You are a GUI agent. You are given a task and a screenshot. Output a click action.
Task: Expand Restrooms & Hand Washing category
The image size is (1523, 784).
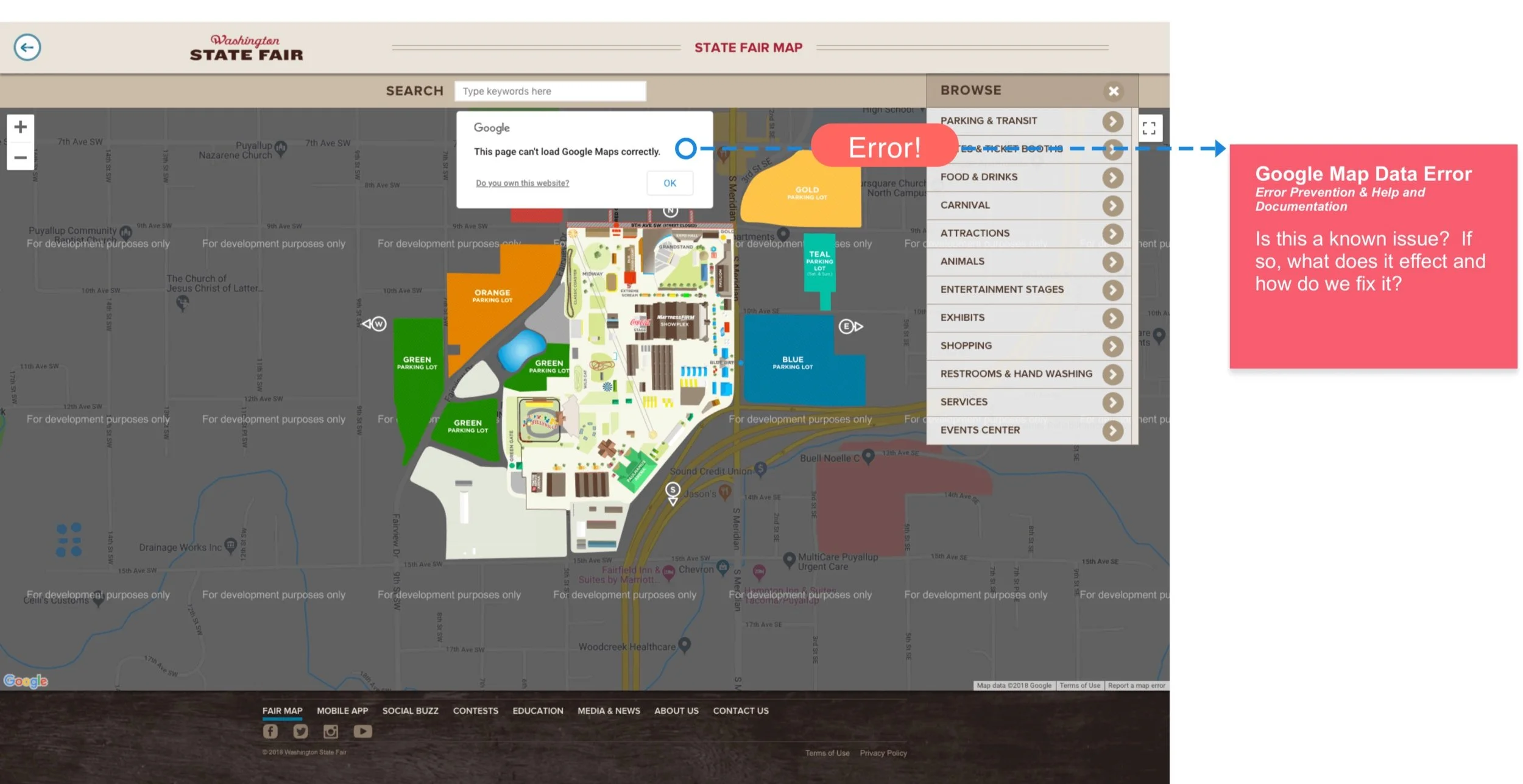tap(1112, 374)
